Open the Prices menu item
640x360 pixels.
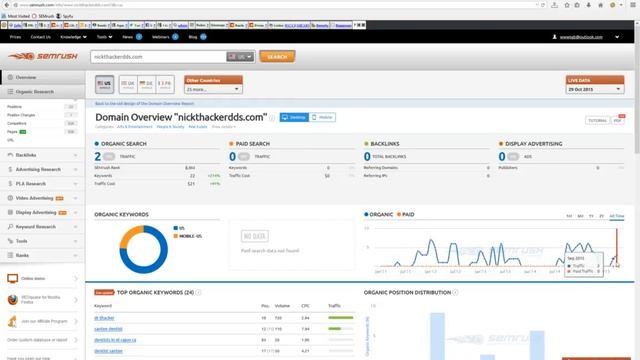[15, 37]
